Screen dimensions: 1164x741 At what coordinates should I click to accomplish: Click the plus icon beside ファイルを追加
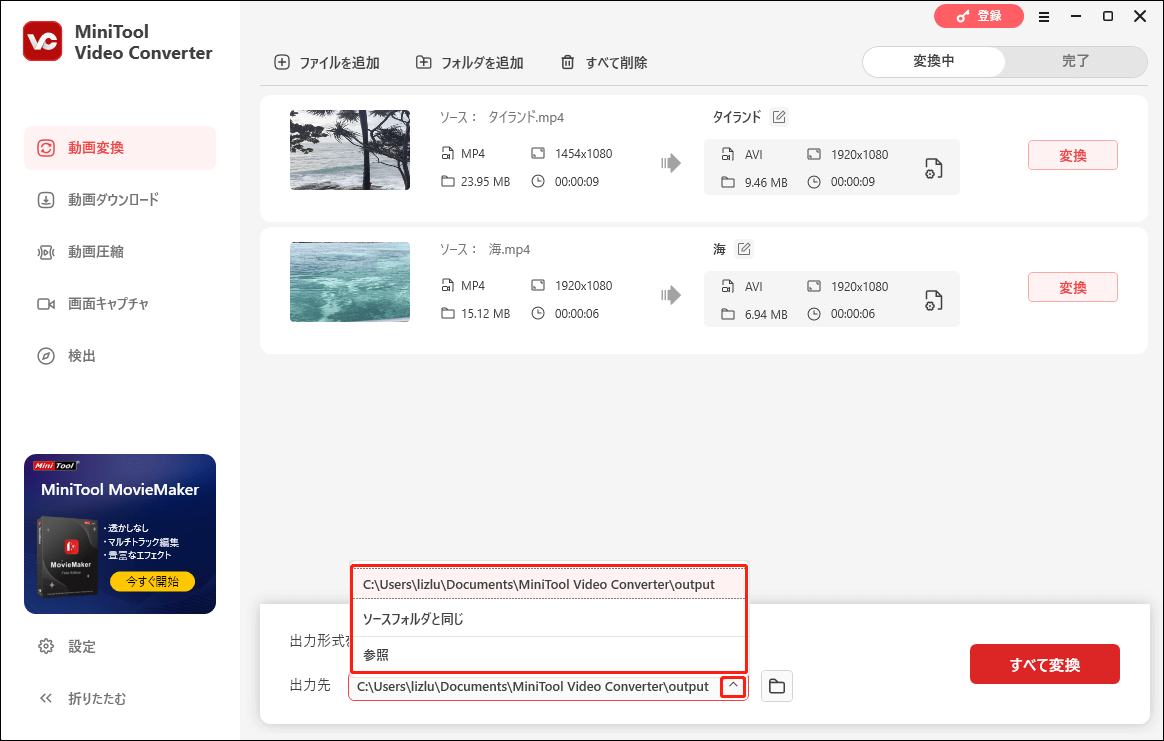(x=282, y=62)
